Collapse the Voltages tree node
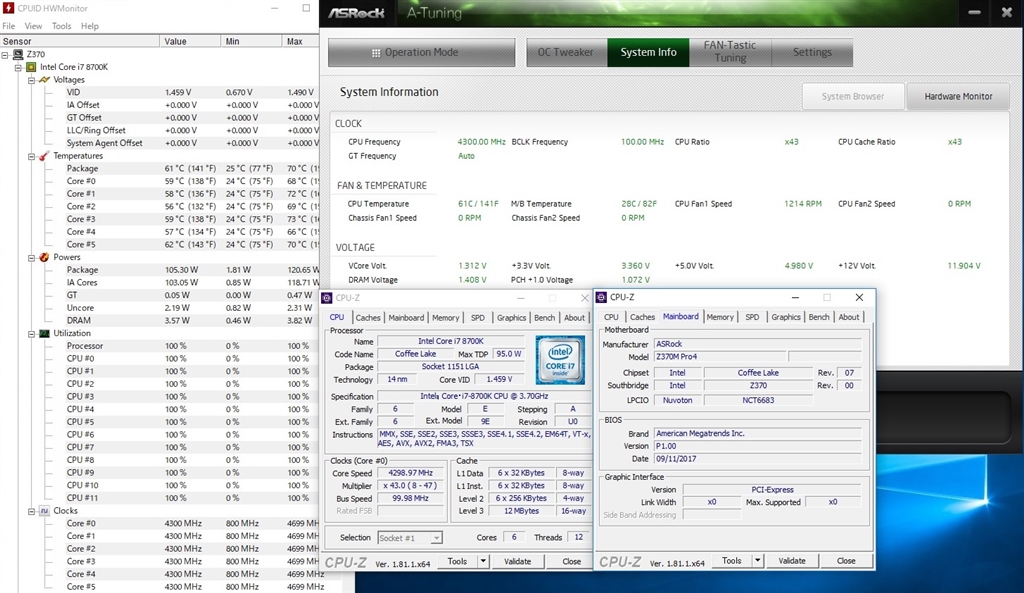This screenshot has height=593, width=1024. [31, 80]
